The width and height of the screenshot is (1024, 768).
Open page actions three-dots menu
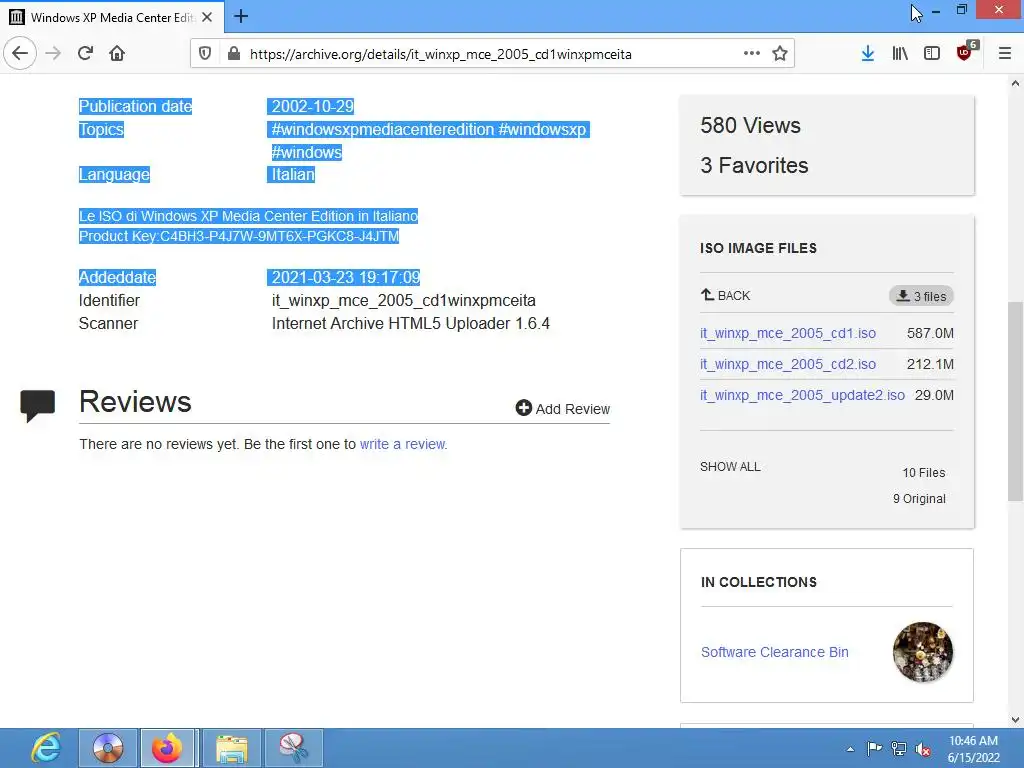pos(752,54)
